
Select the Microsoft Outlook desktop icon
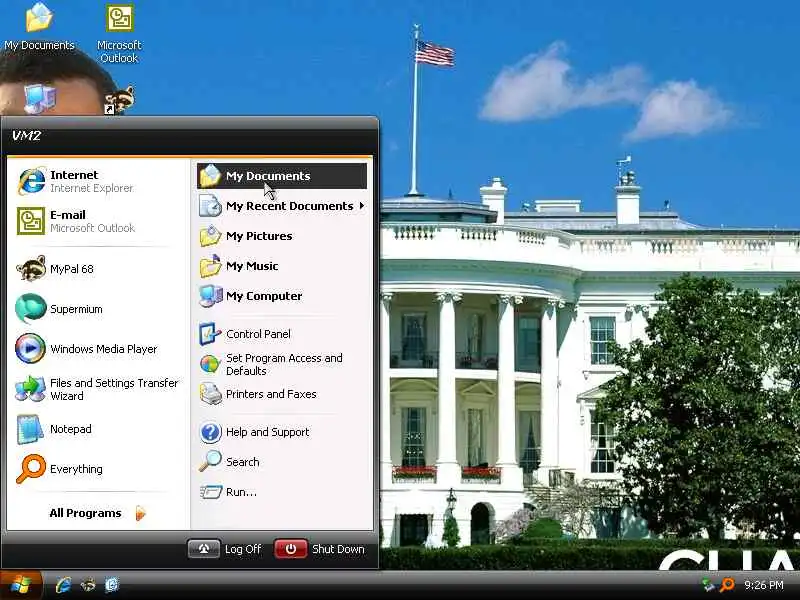[x=119, y=33]
